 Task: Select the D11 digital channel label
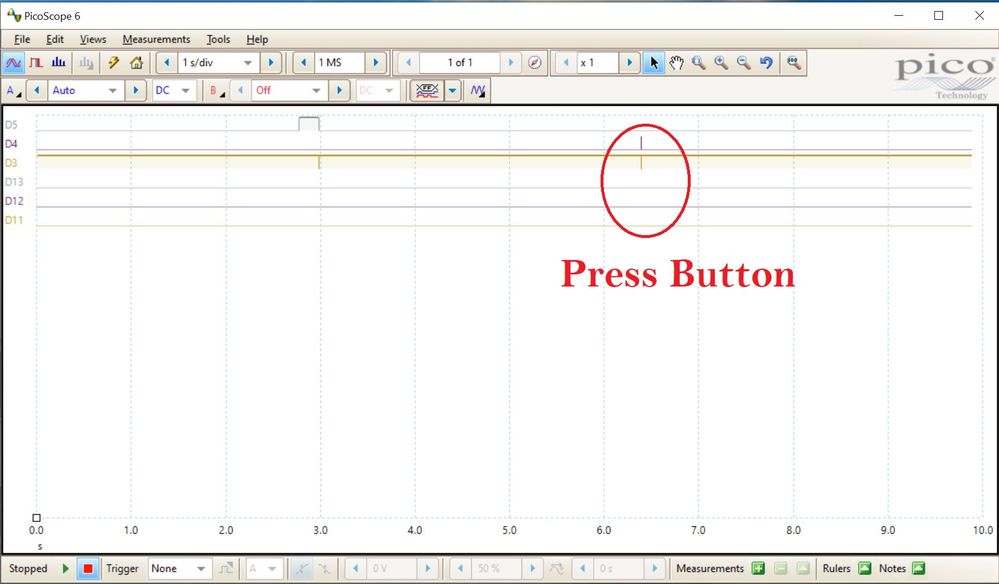coord(14,220)
